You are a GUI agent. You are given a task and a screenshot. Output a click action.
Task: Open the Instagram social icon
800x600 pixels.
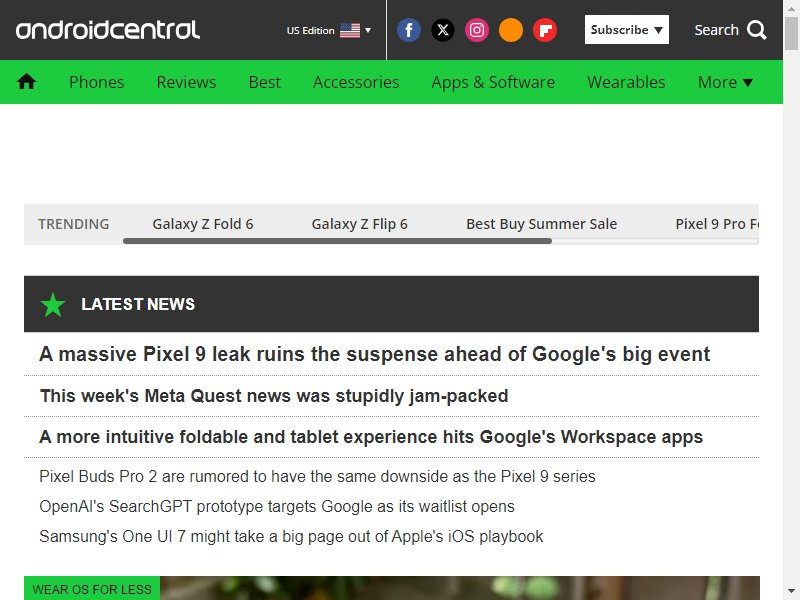pyautogui.click(x=477, y=30)
